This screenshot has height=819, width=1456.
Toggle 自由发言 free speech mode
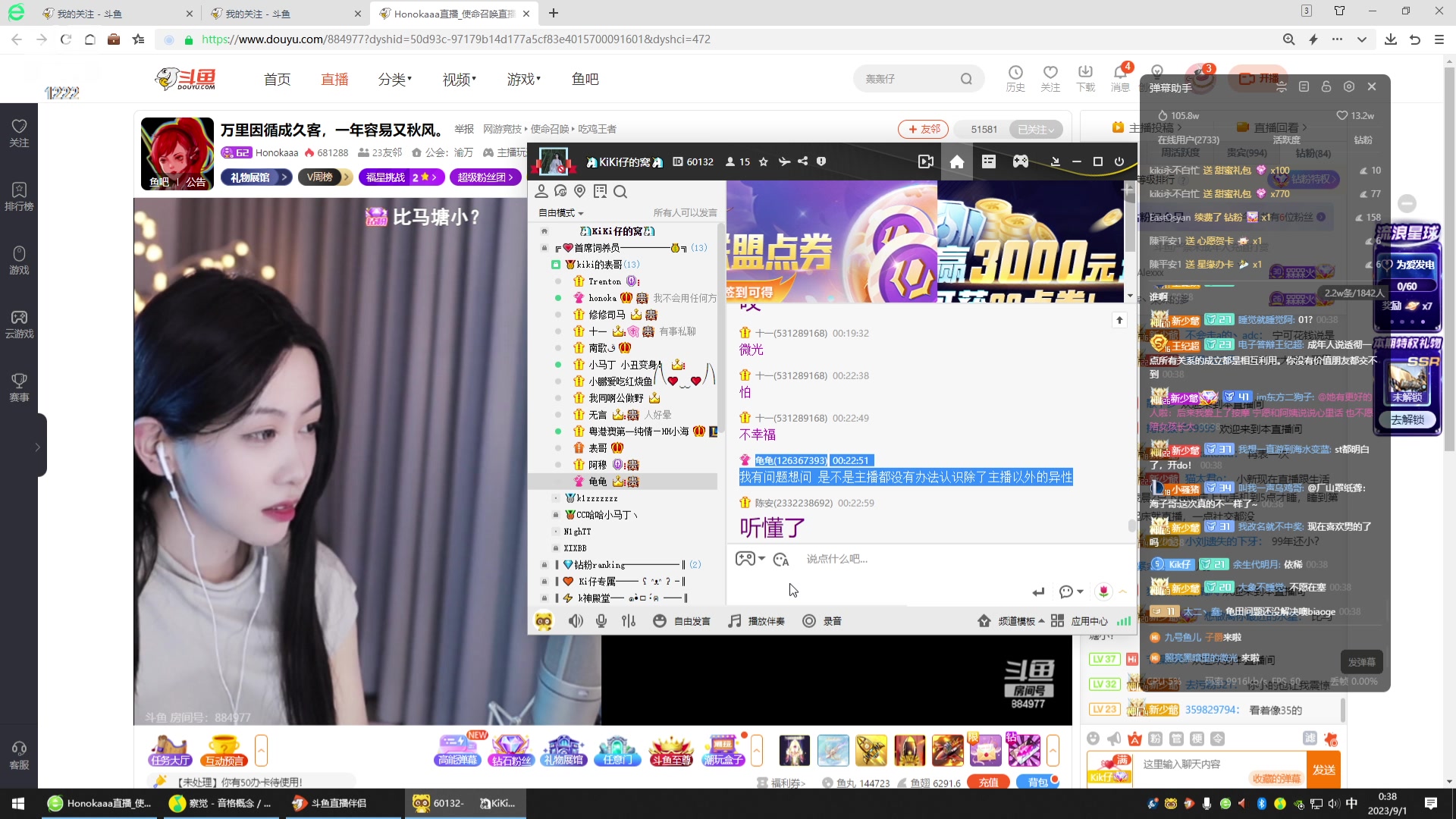(682, 621)
